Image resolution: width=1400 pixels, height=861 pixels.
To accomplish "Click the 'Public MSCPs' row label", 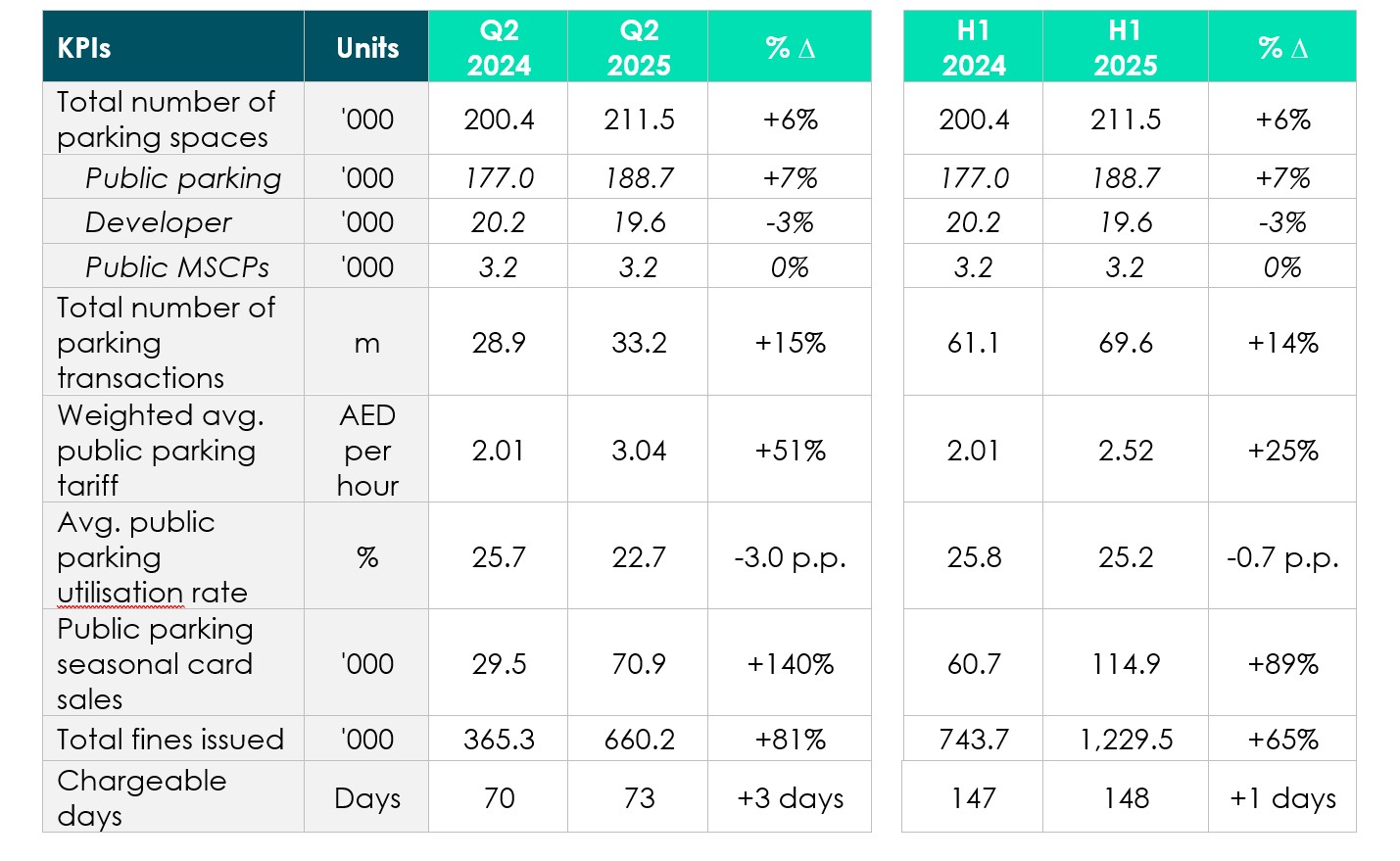I will [x=176, y=267].
